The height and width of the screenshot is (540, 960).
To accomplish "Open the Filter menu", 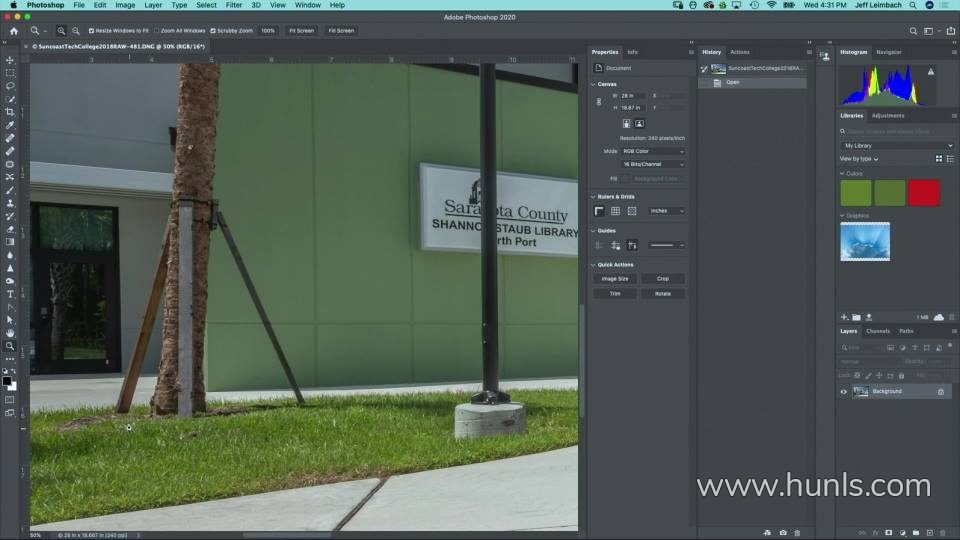I will coord(233,5).
